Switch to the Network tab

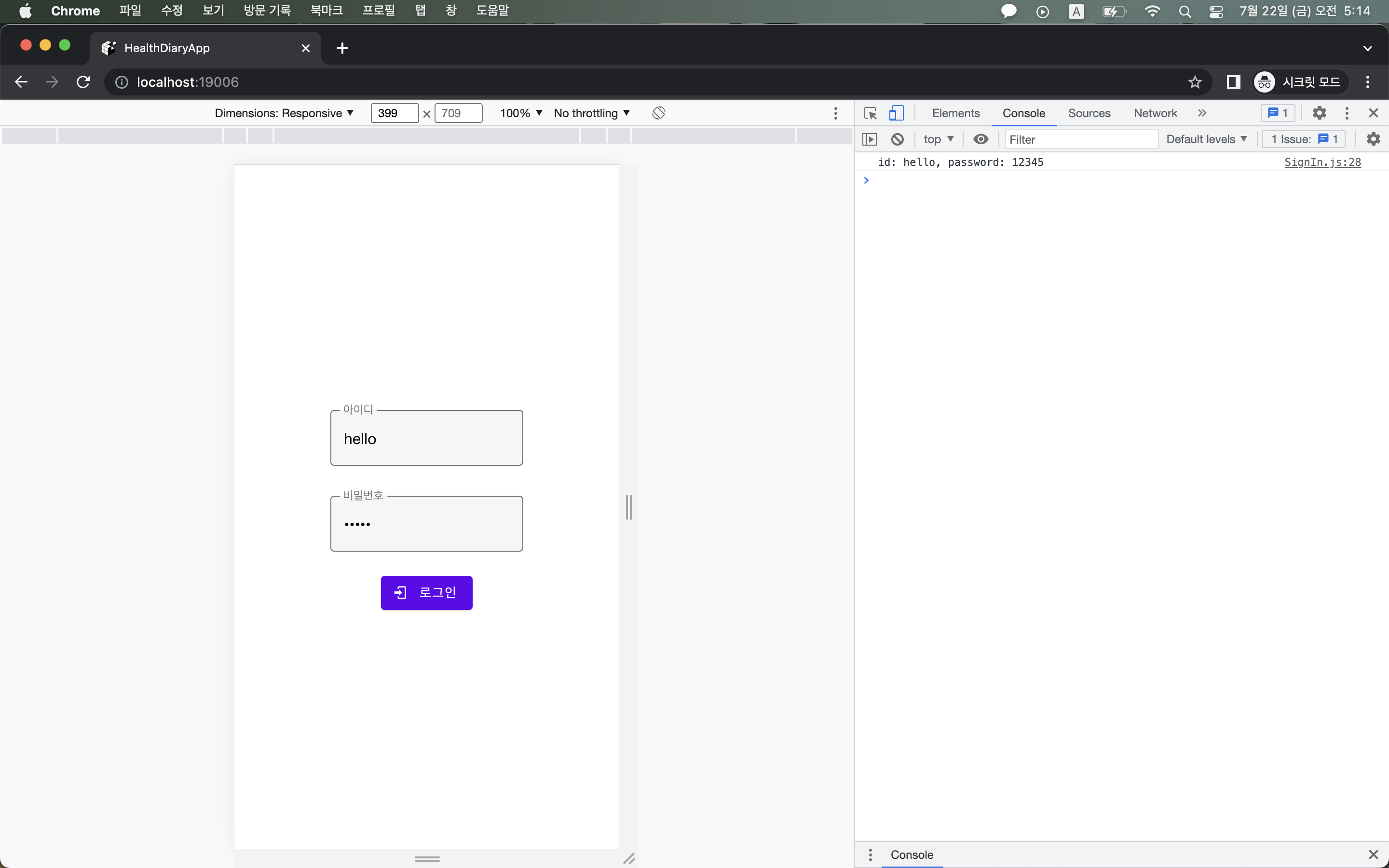1155,113
